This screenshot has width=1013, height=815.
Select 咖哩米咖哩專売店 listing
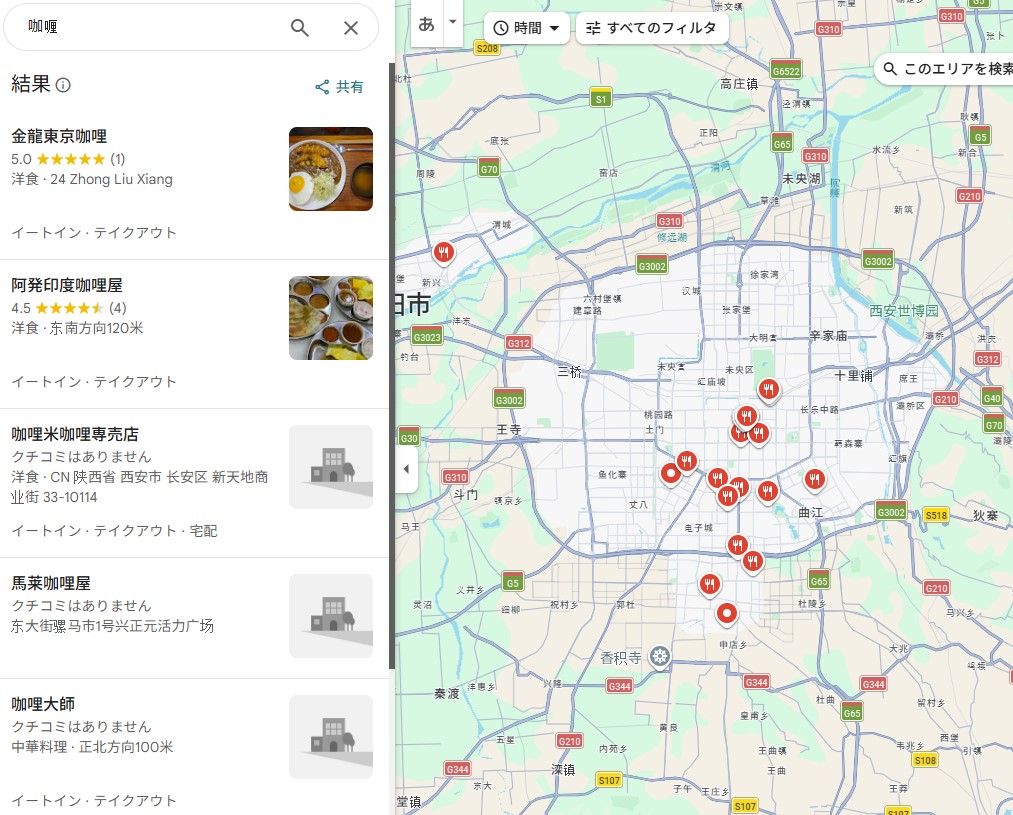[x=75, y=434]
